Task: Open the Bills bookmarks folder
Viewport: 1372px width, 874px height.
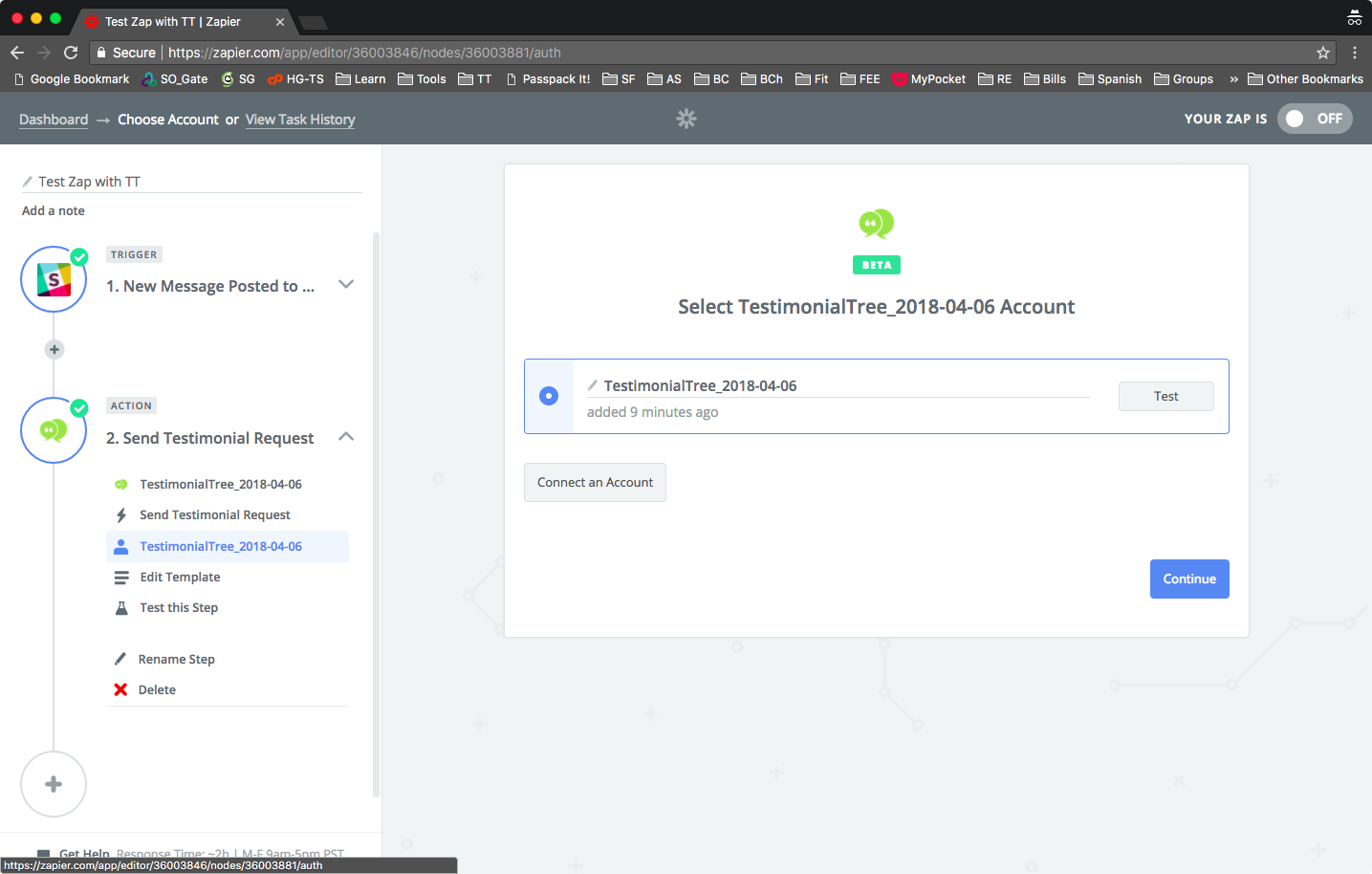Action: (1045, 79)
